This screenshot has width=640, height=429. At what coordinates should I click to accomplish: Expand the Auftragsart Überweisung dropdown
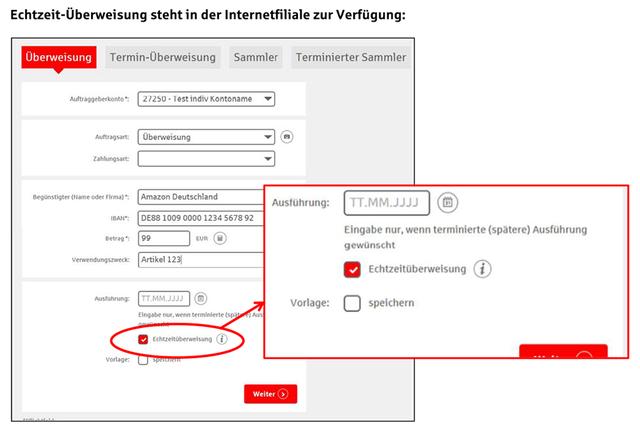[x=206, y=137]
